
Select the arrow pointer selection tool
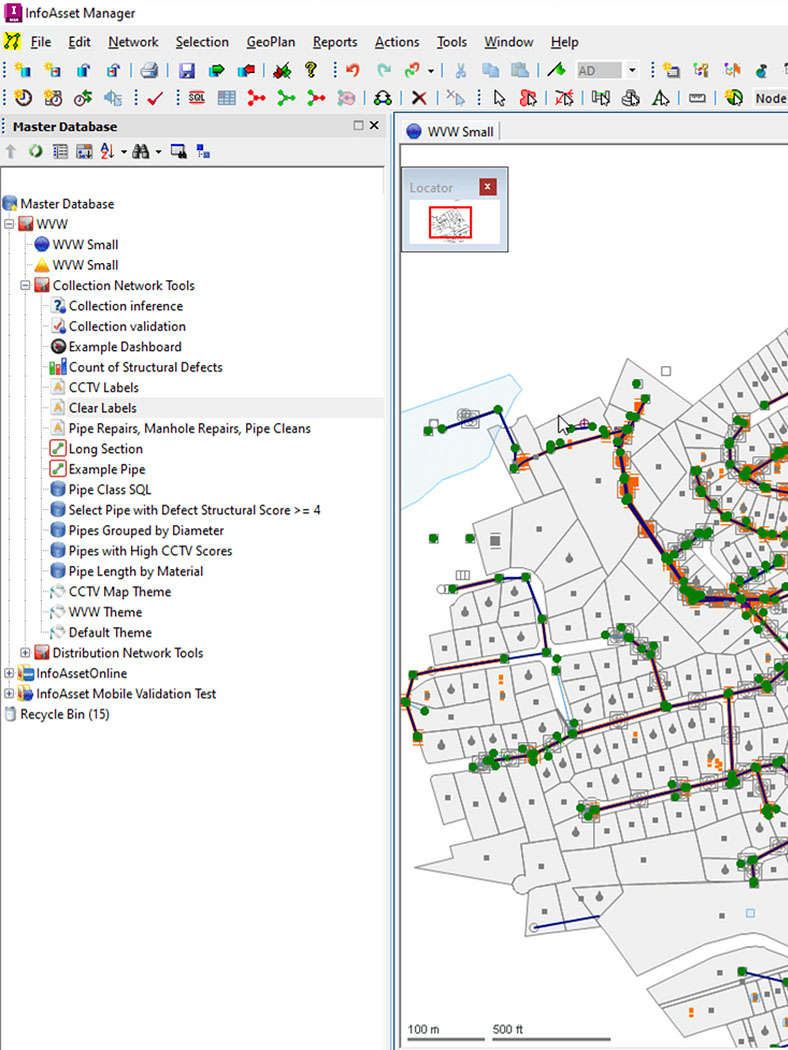pyautogui.click(x=500, y=98)
